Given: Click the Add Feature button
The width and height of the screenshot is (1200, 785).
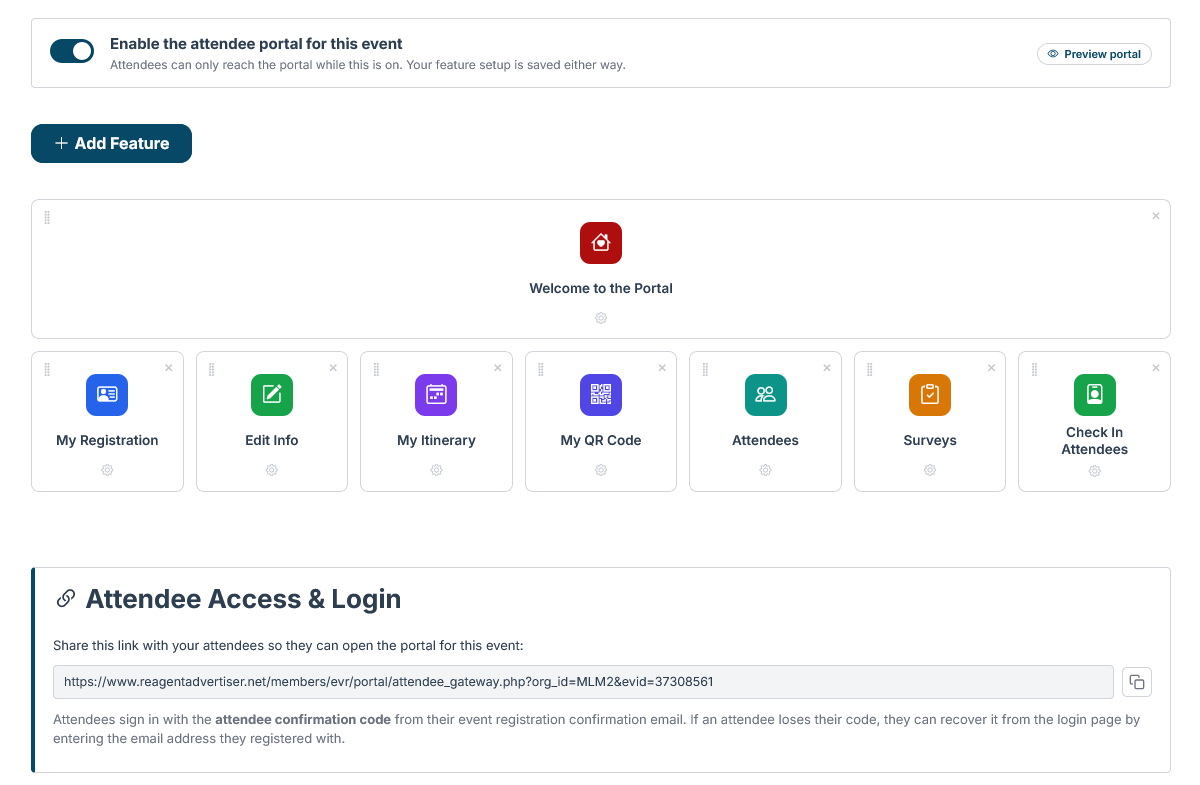Looking at the screenshot, I should tap(111, 143).
